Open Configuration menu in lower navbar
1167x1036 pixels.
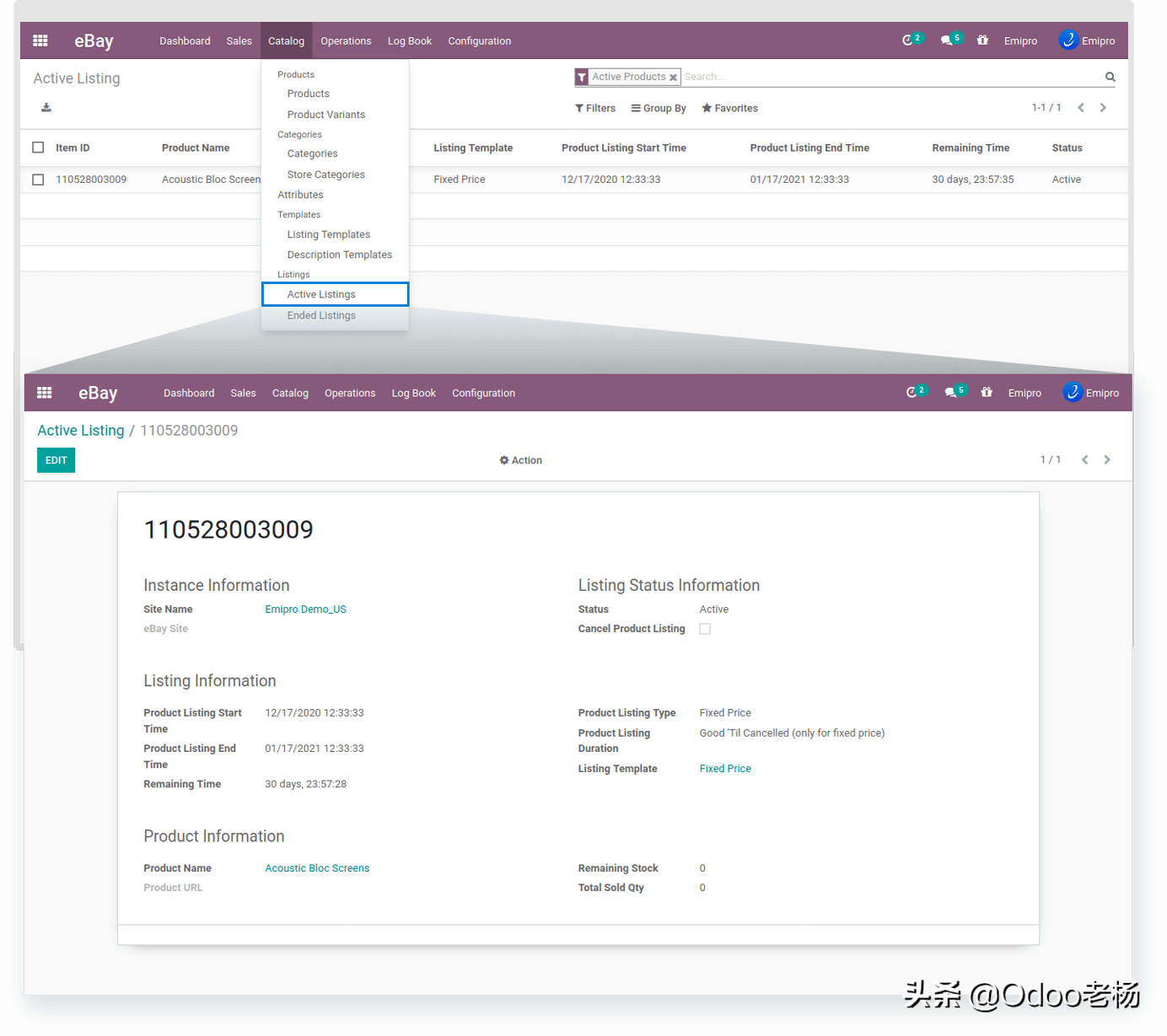[x=483, y=393]
